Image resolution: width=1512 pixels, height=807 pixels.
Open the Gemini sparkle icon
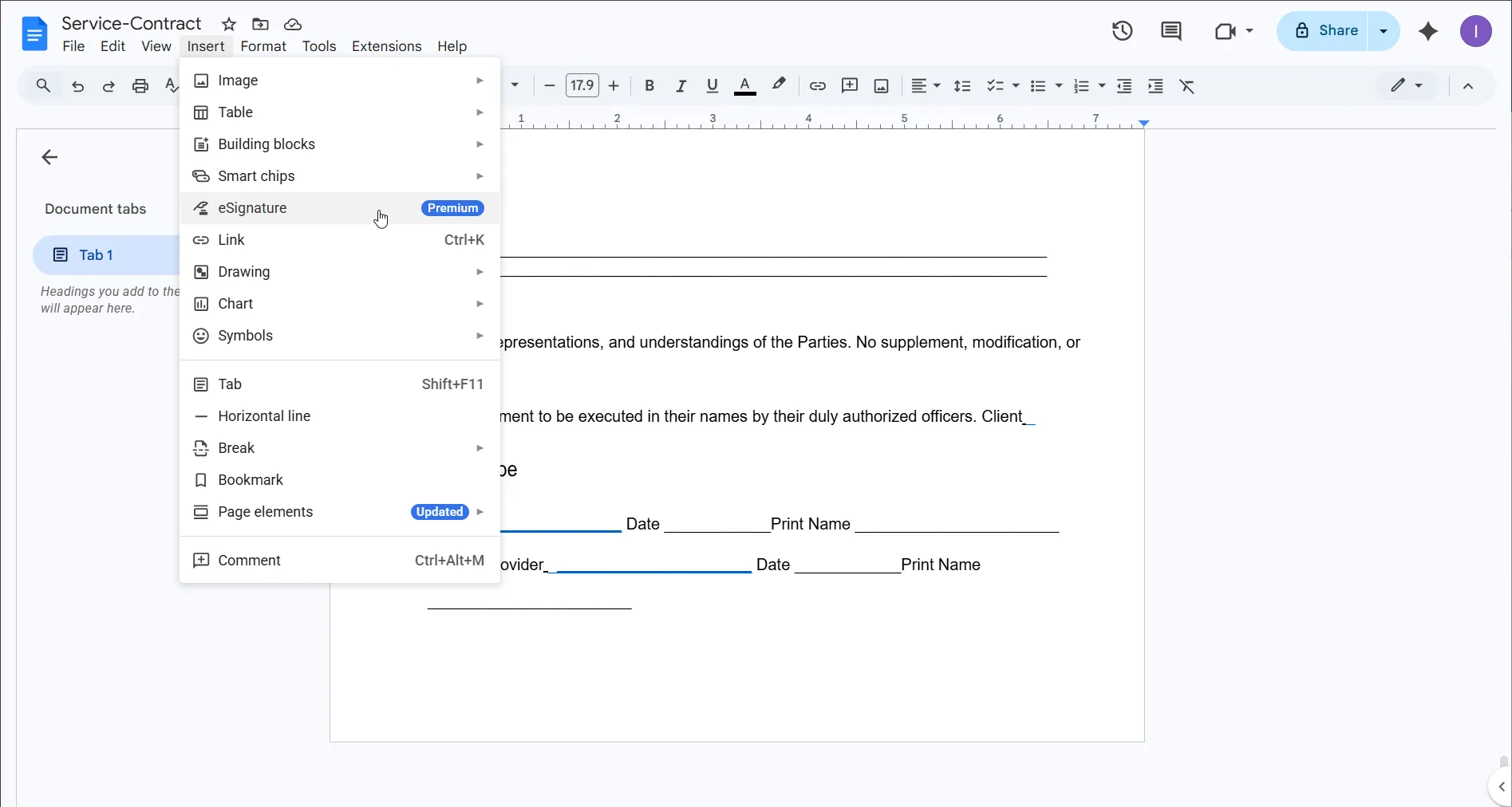pos(1428,31)
